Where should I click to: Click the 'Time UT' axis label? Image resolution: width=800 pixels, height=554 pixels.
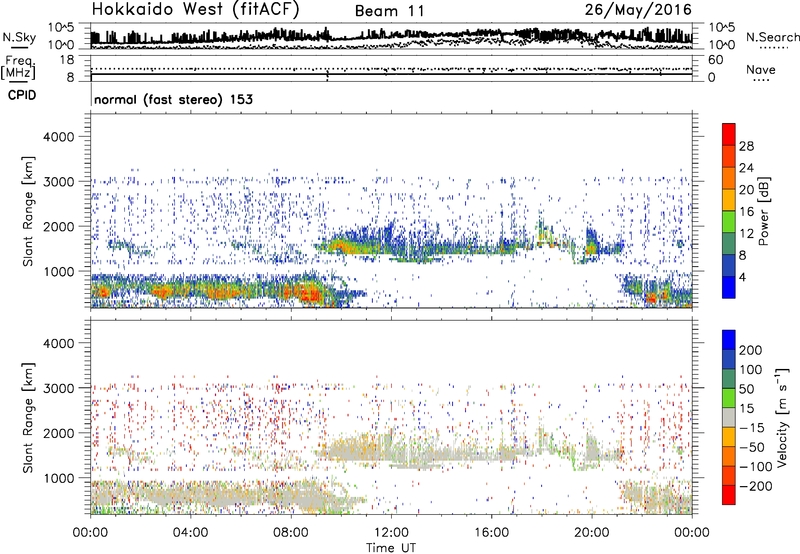391,547
